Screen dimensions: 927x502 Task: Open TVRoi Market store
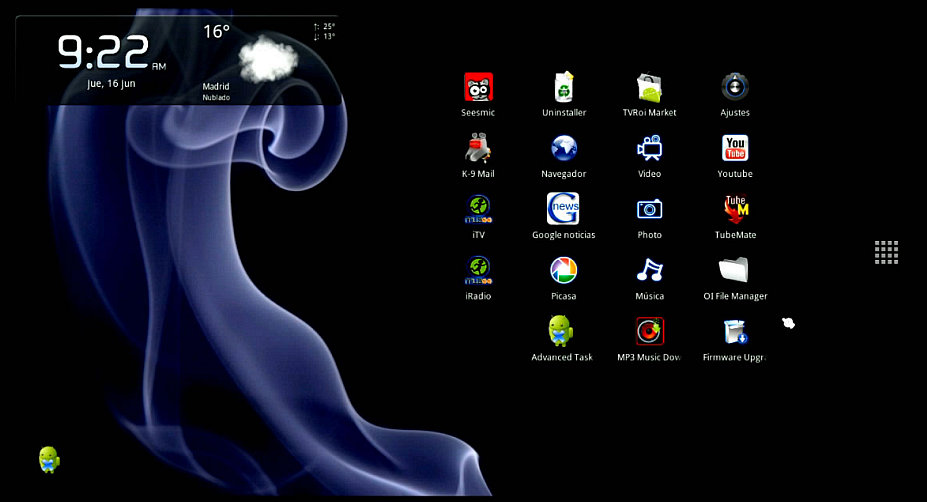(649, 88)
